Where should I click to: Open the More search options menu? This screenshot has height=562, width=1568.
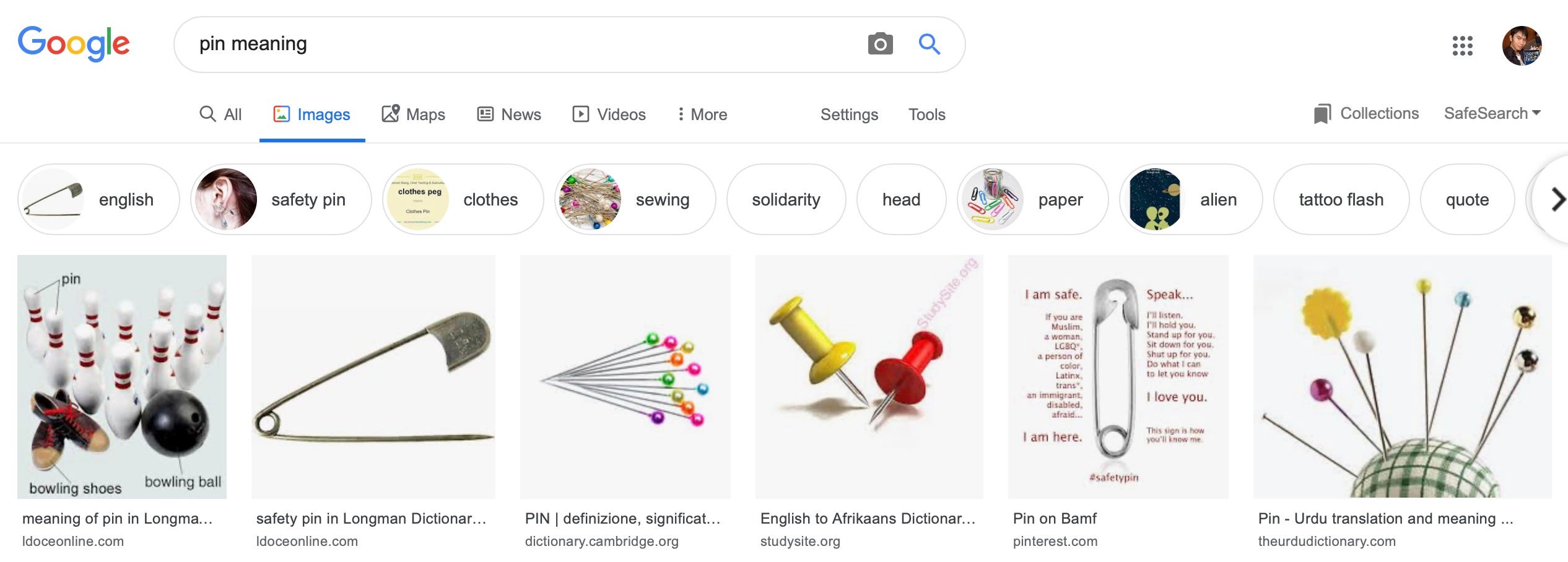(x=700, y=115)
